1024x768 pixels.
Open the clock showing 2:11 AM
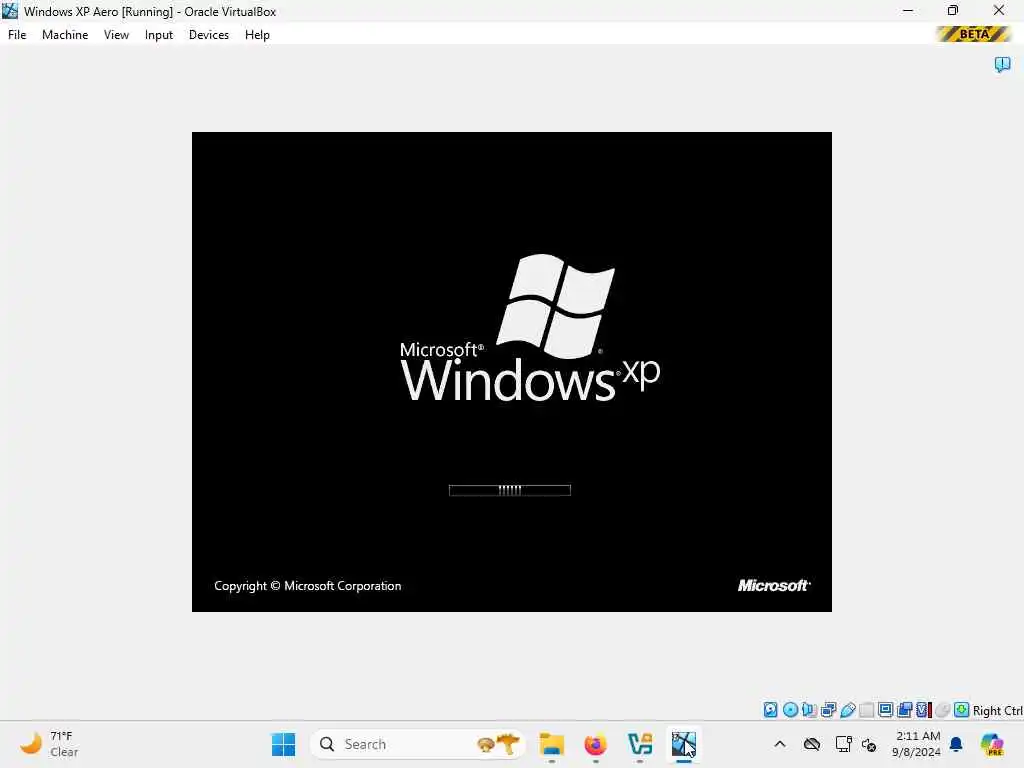[917, 744]
